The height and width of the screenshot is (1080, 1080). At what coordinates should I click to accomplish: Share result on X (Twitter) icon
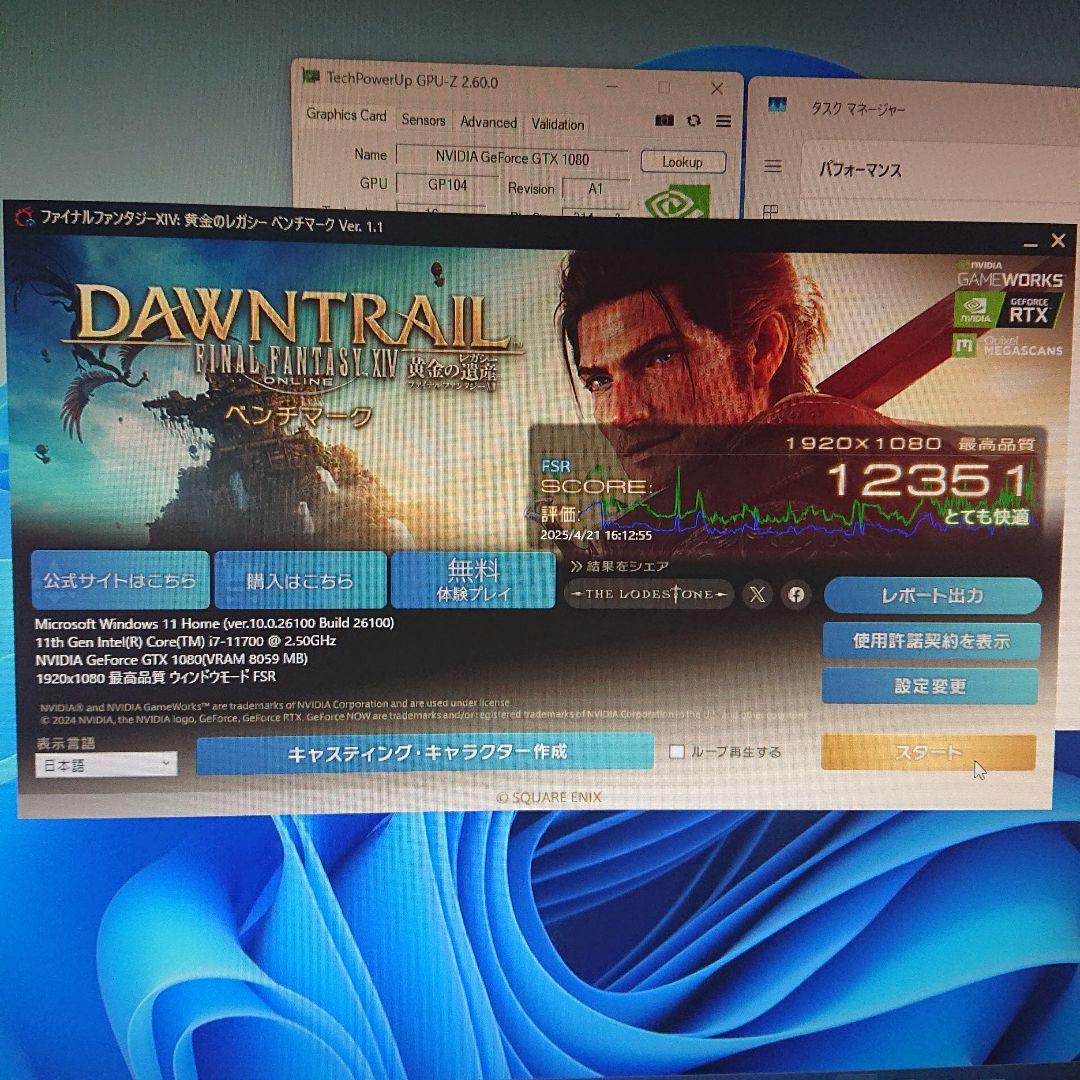click(758, 595)
